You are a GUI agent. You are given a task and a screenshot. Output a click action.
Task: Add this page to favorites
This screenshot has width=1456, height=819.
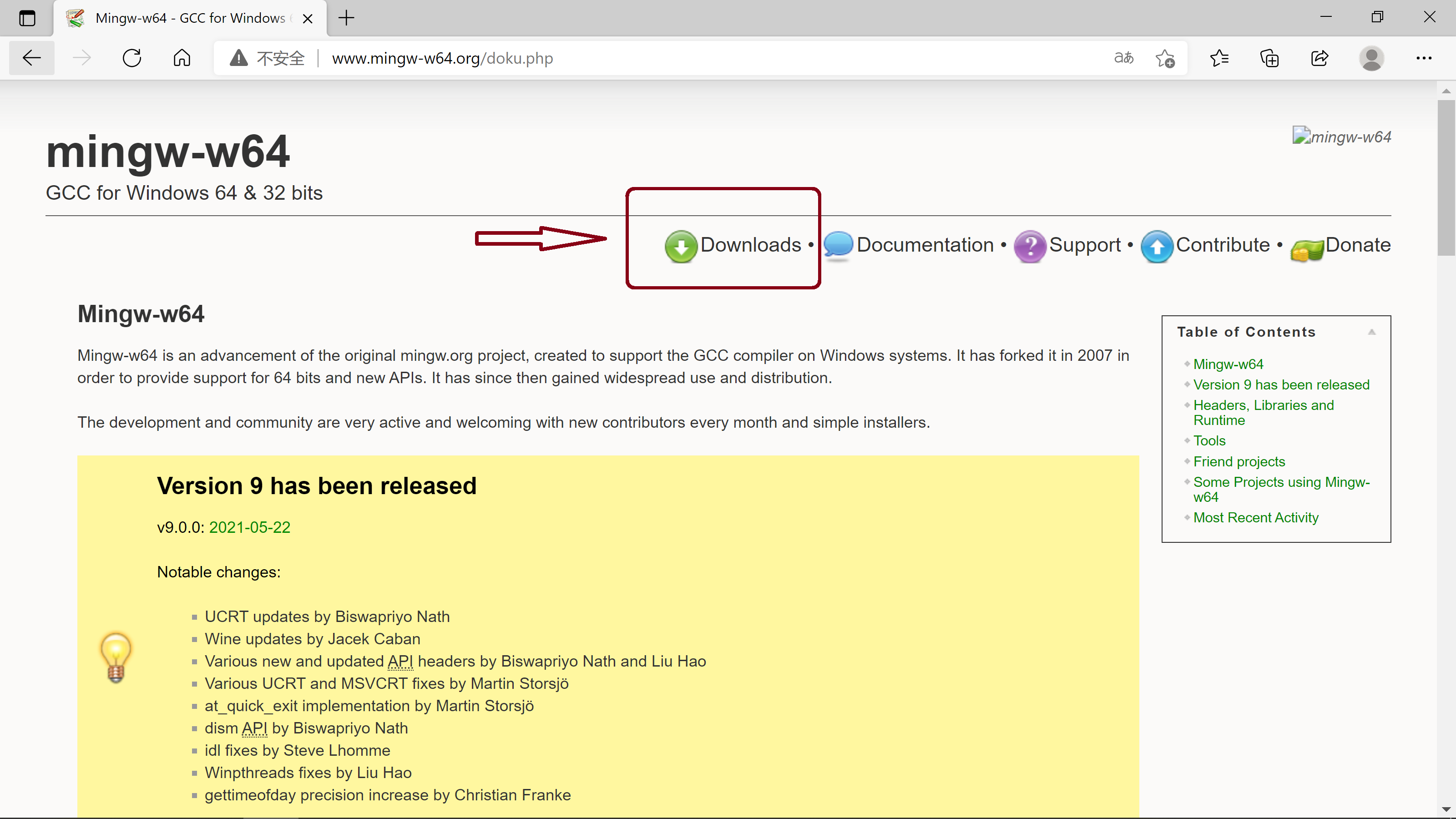1164,58
